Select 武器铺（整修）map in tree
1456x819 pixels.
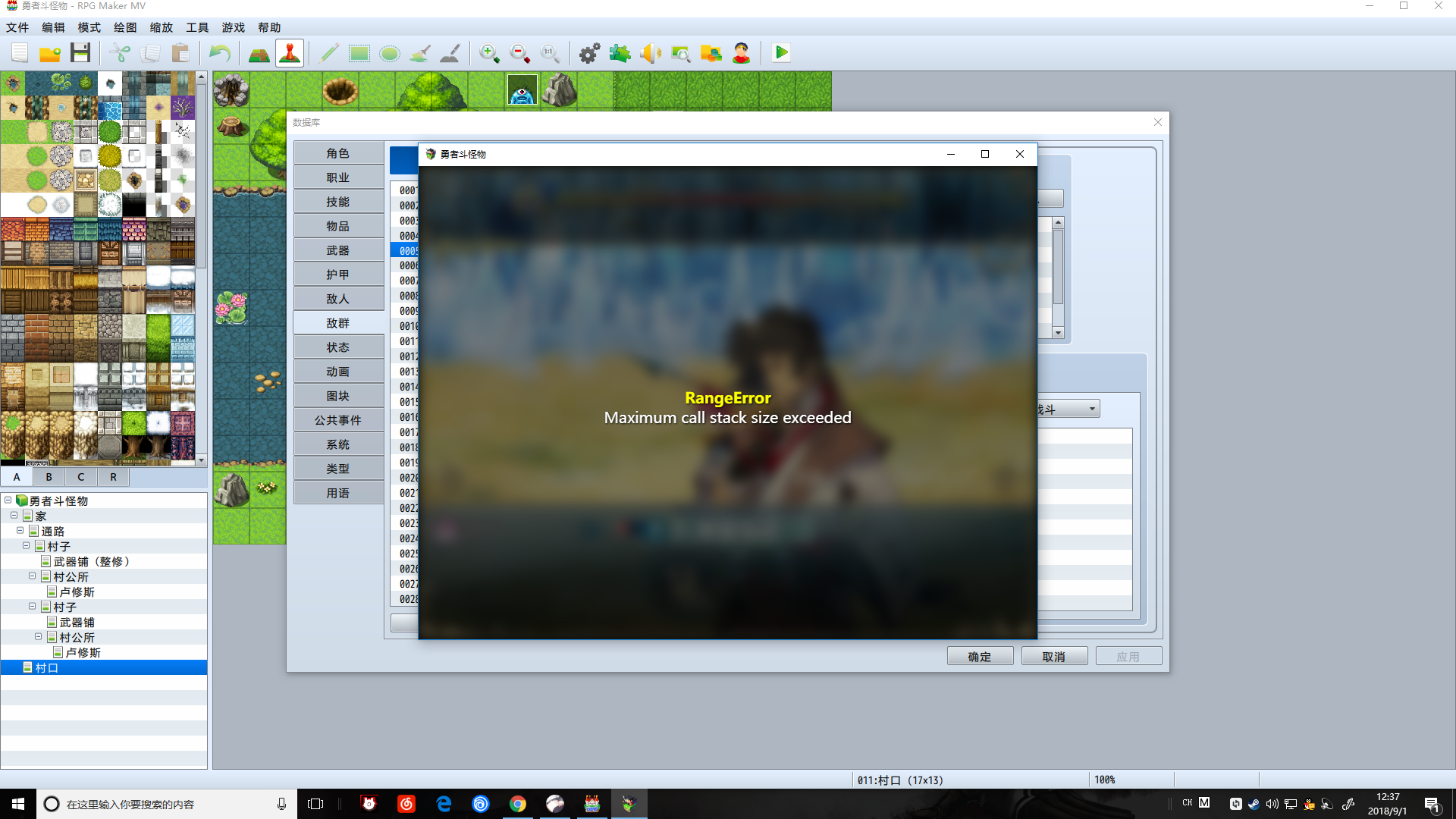pos(92,562)
